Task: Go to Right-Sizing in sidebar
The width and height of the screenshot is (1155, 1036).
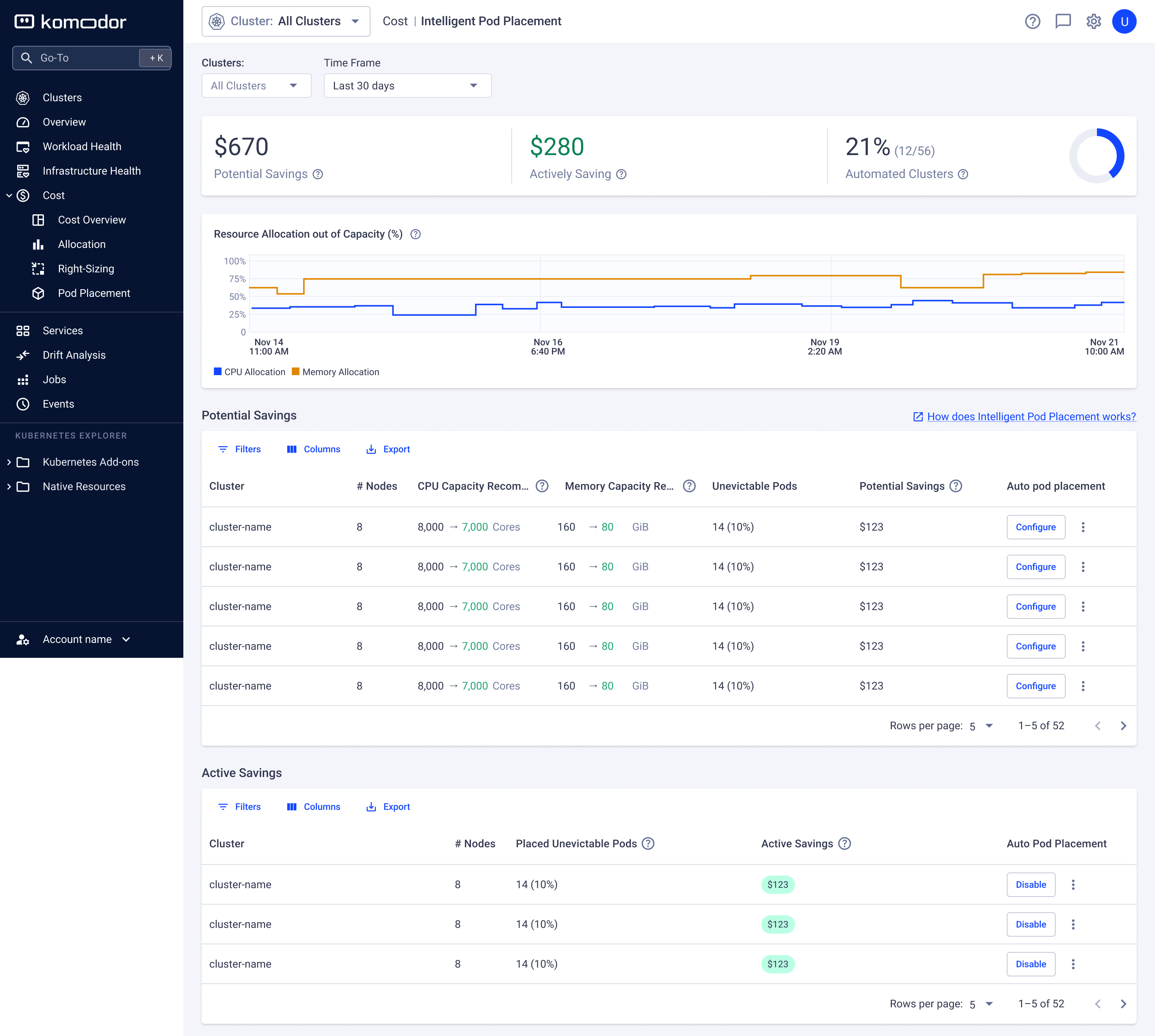Action: (86, 269)
